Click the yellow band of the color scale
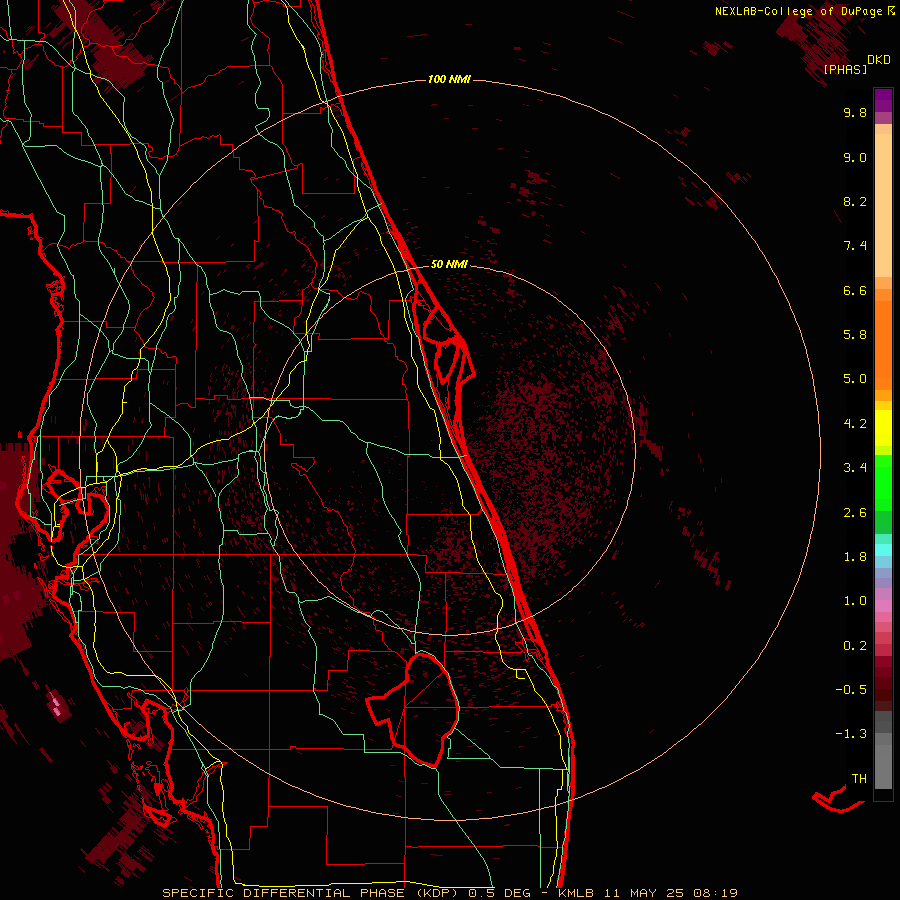Viewport: 900px width, 900px height. click(883, 428)
